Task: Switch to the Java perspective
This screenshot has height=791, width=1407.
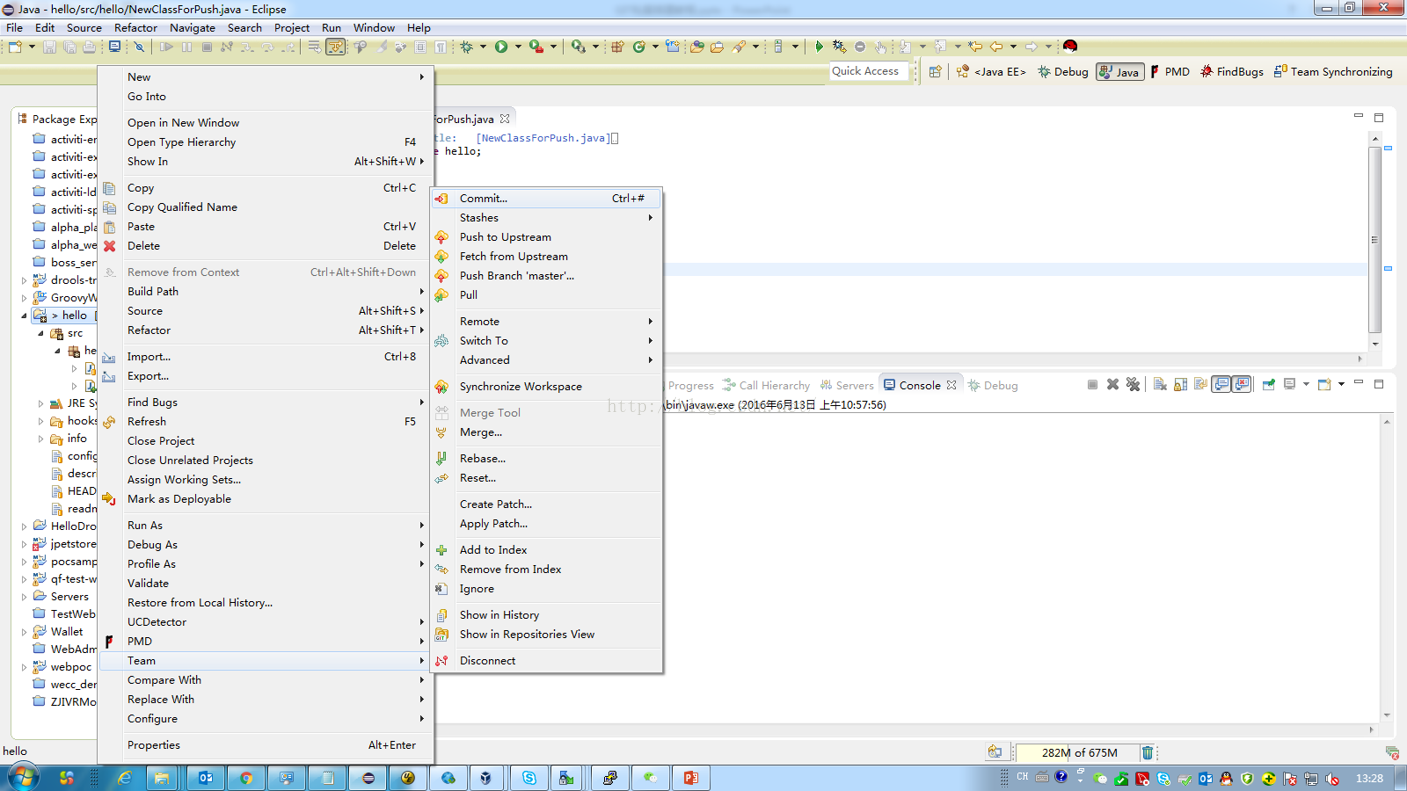Action: click(x=1120, y=72)
